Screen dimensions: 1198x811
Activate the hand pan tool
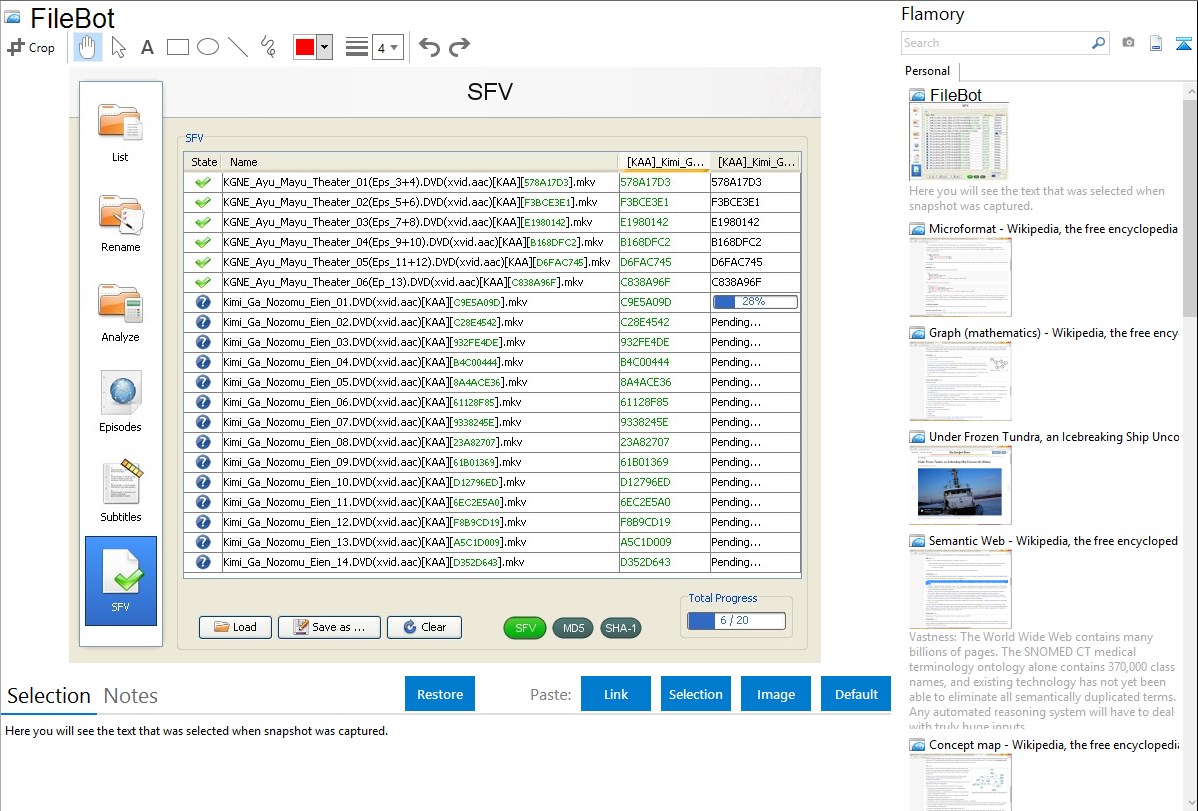[87, 47]
